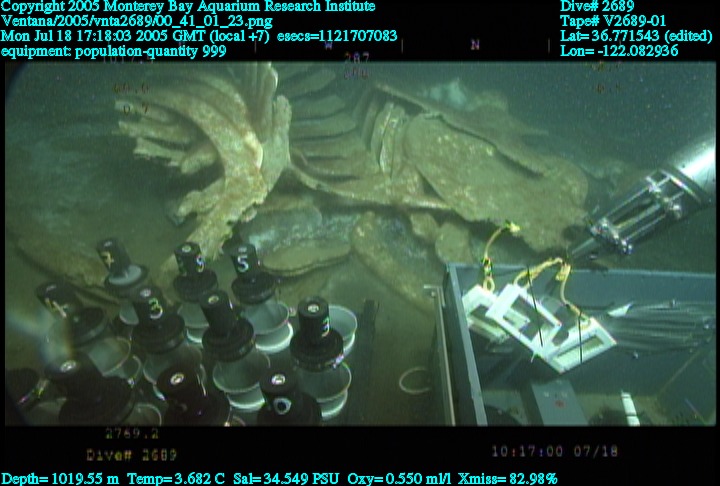Click the Depth=1019.55 m reading

pyautogui.click(x=59, y=478)
